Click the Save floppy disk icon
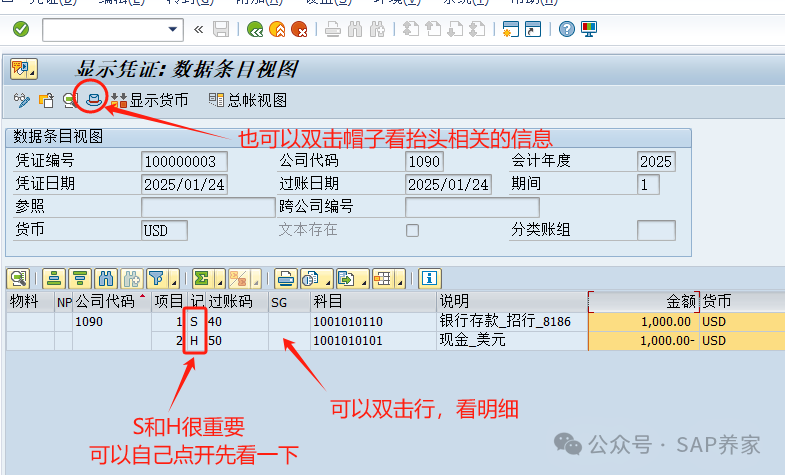The width and height of the screenshot is (785, 475). click(x=221, y=30)
